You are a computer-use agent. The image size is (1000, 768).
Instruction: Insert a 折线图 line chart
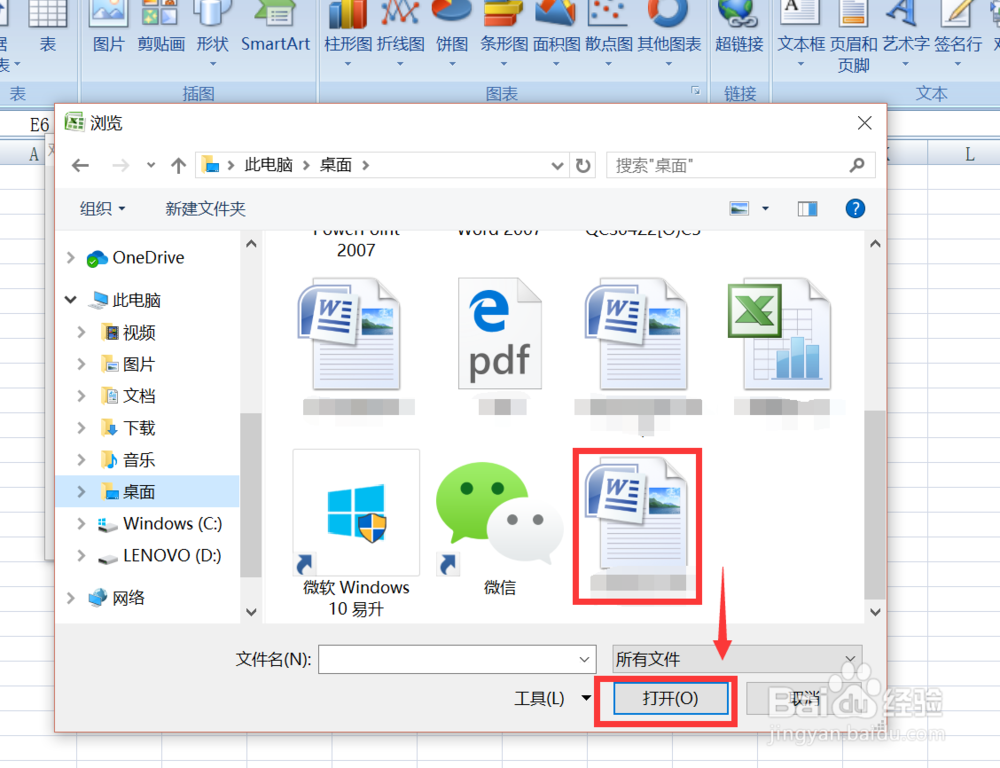point(401,32)
